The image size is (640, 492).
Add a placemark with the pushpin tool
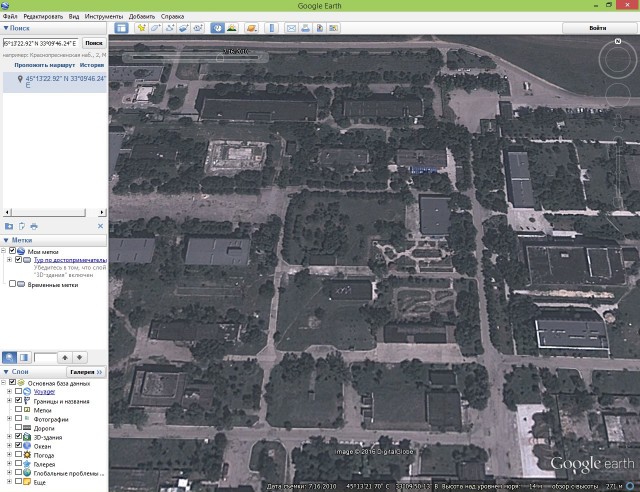[142, 28]
